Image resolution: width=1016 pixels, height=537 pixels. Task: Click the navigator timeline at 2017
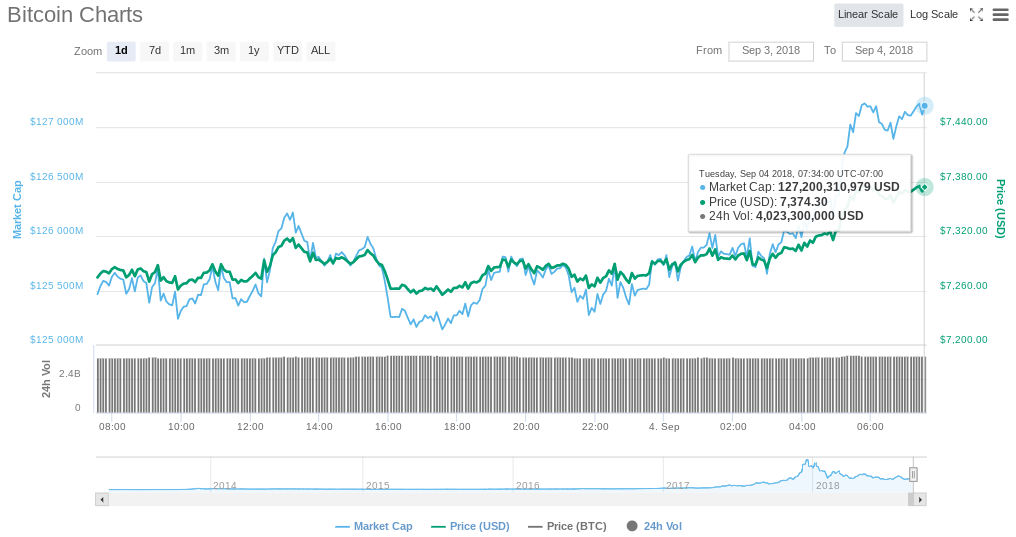[678, 485]
